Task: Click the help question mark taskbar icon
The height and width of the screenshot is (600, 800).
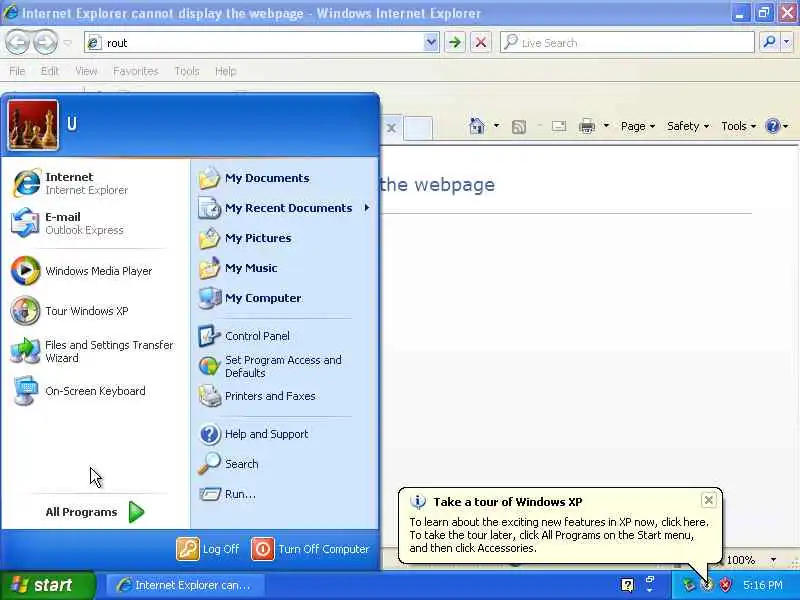Action: [x=628, y=585]
